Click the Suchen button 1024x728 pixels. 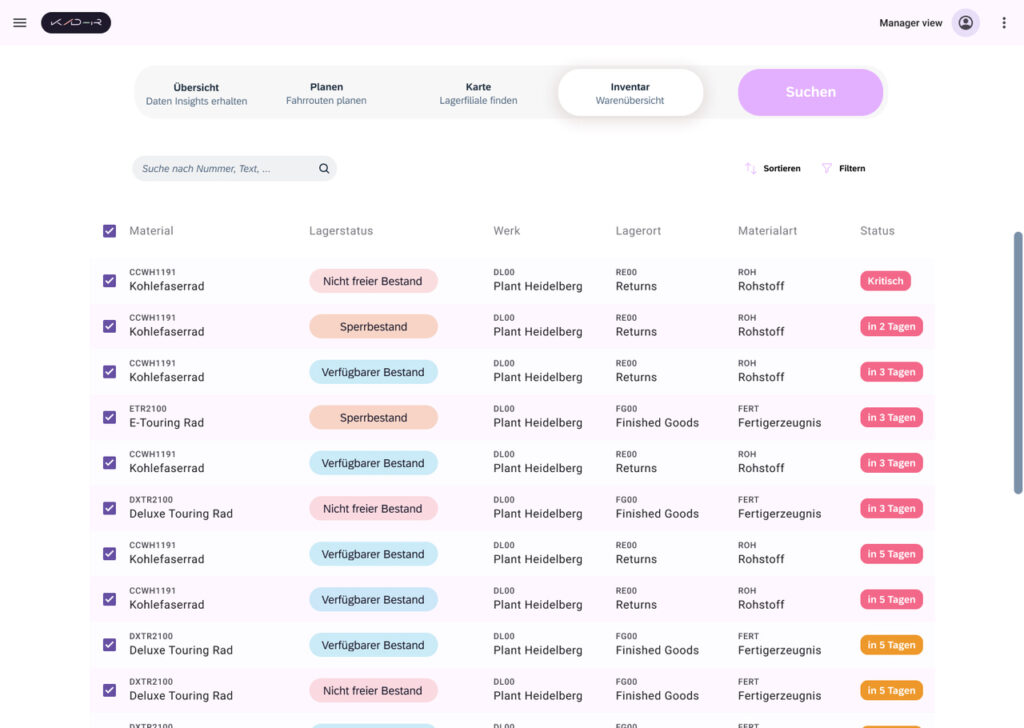810,92
